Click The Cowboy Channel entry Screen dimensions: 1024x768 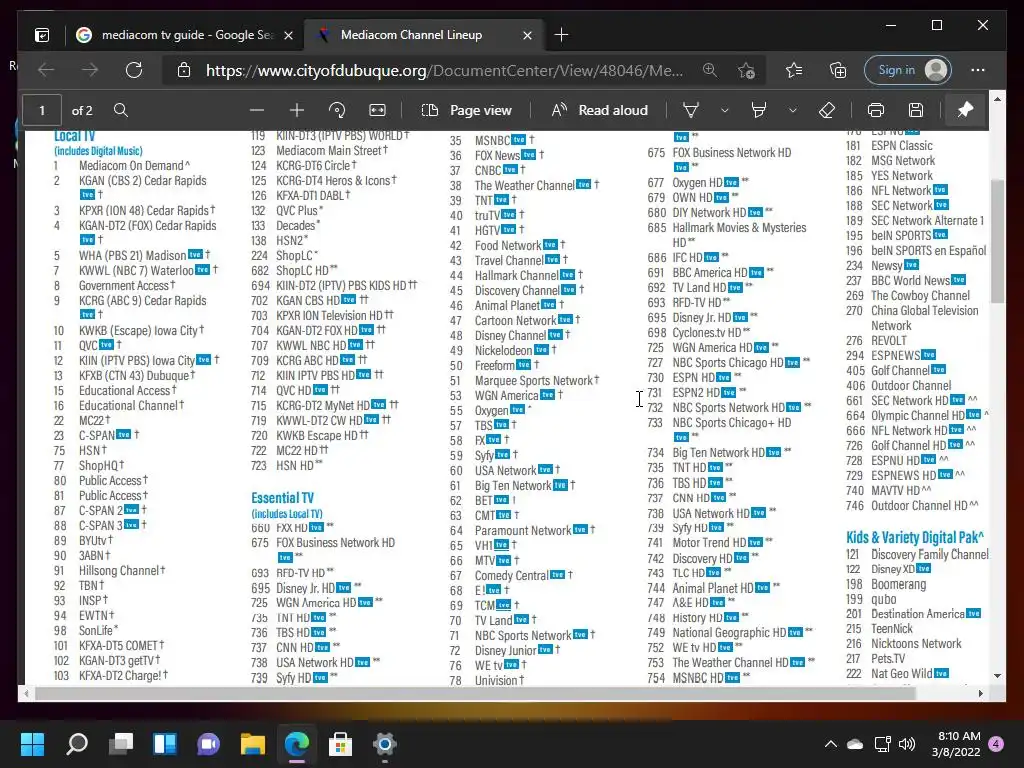[908, 296]
